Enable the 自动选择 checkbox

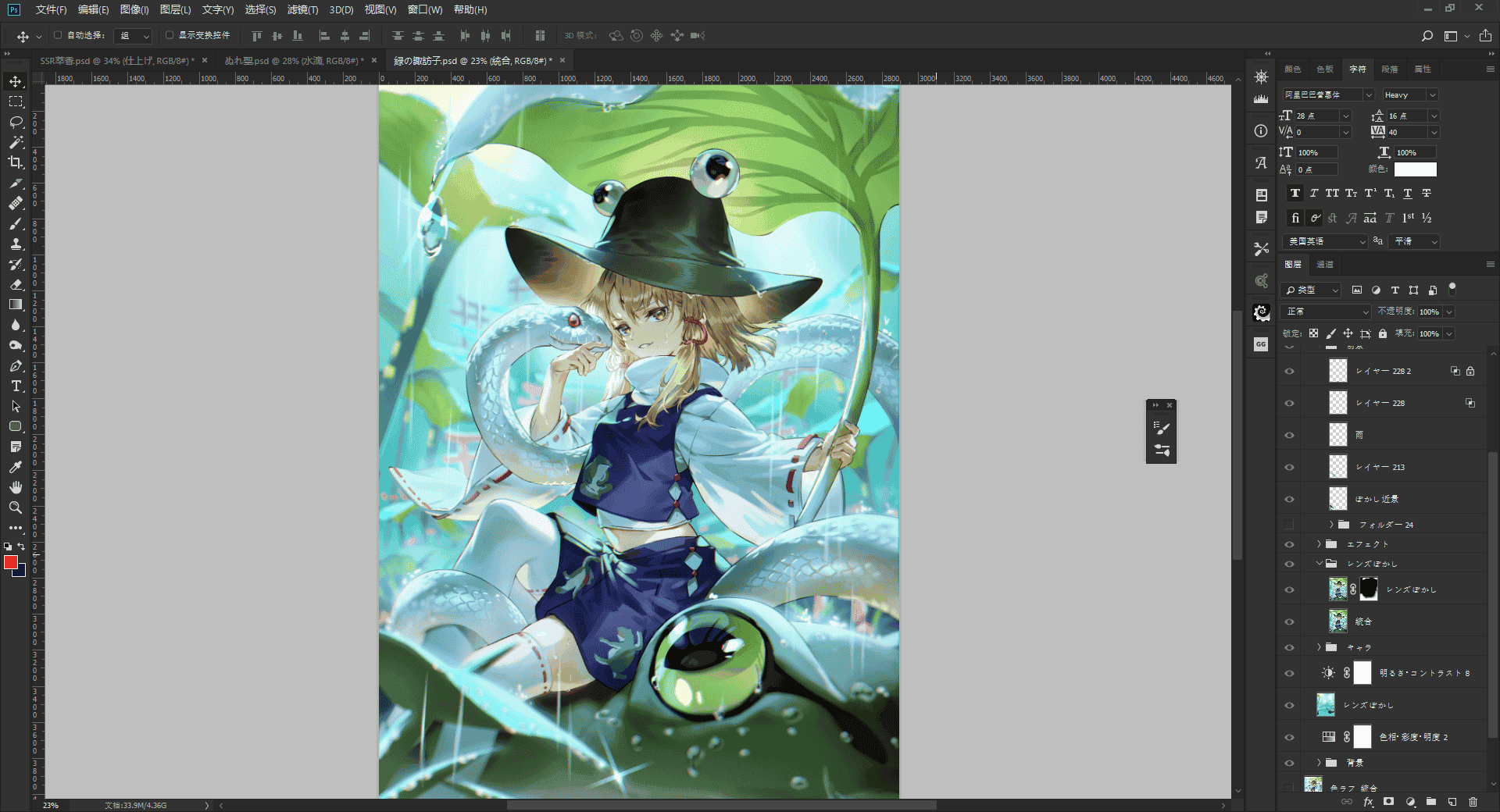tap(58, 35)
